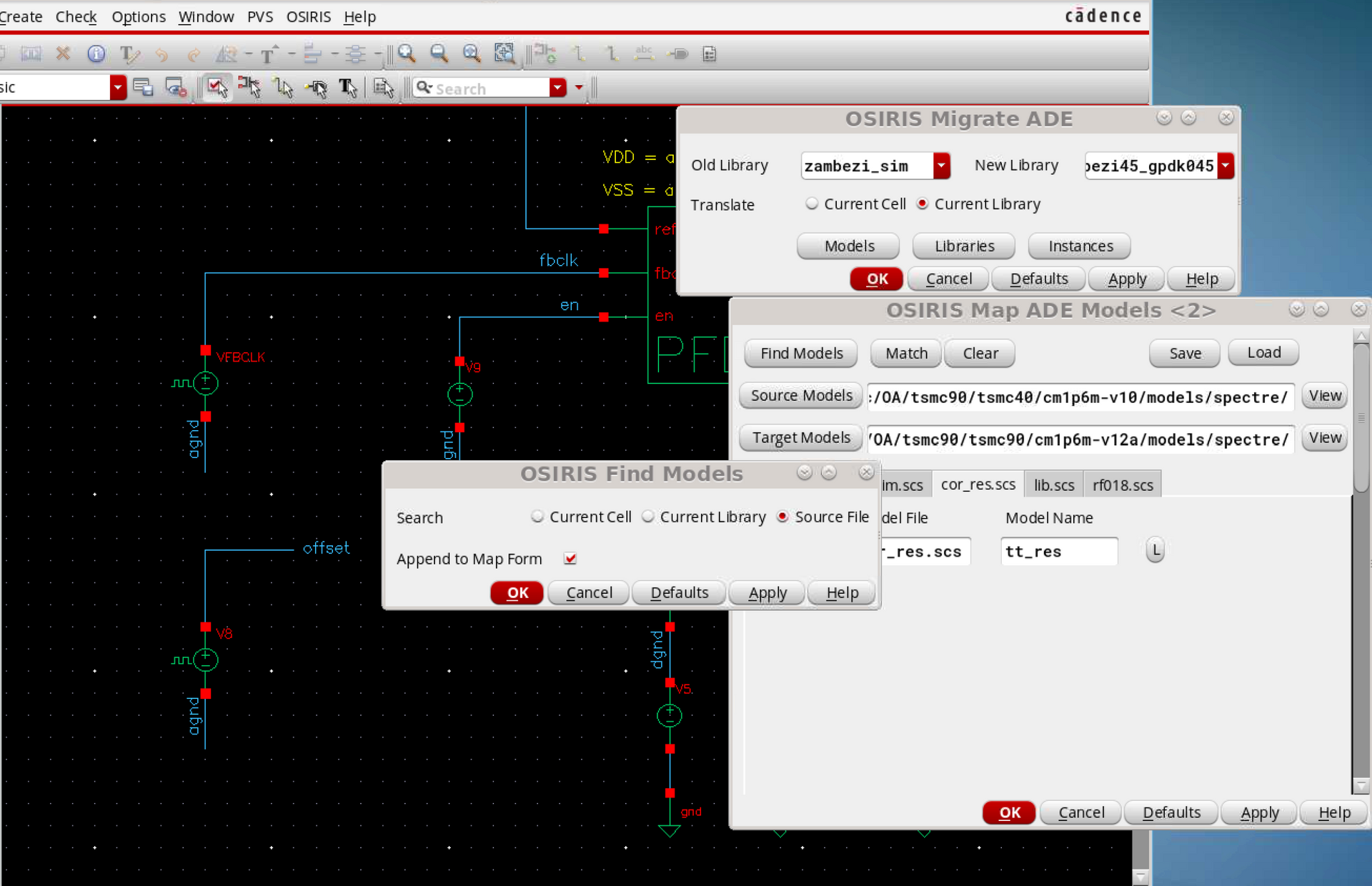1372x886 pixels.
Task: Click the Model Name field tt_res
Action: coord(1059,551)
